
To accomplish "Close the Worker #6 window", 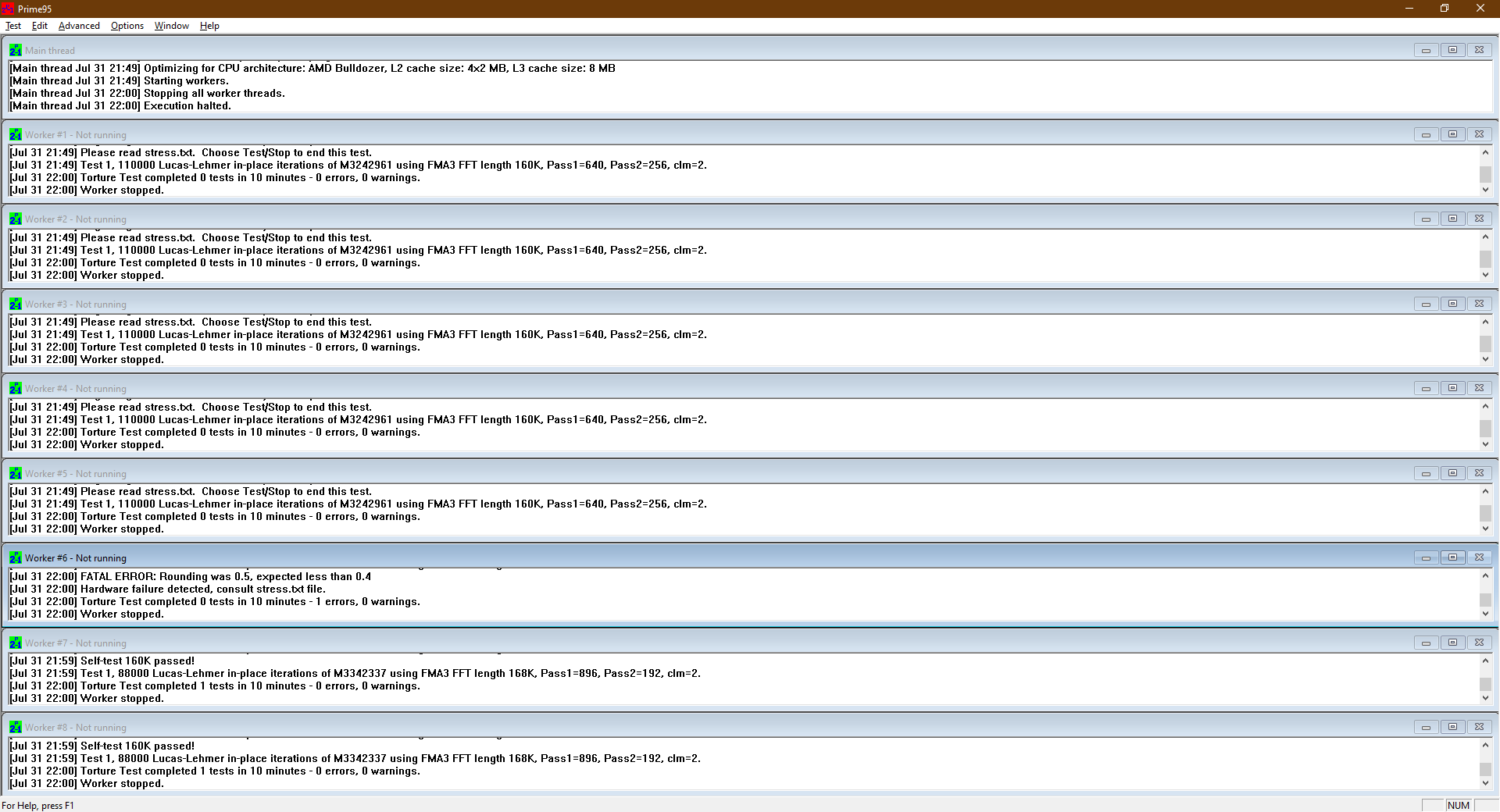I will coord(1479,557).
